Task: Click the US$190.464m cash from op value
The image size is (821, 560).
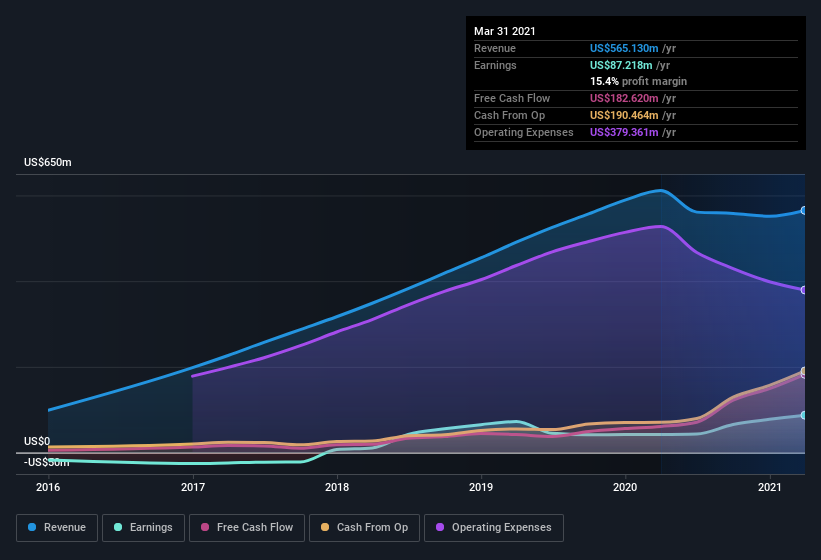Action: click(624, 115)
